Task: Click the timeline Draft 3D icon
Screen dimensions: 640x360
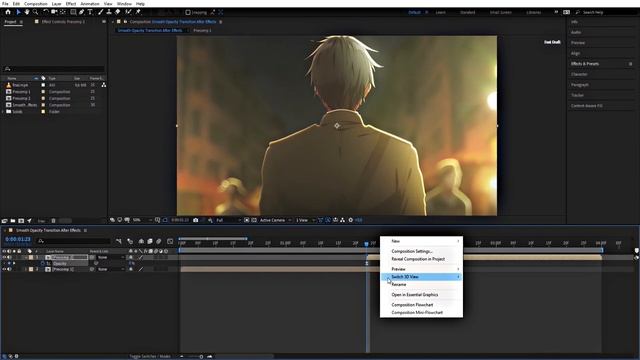Action: (130, 241)
